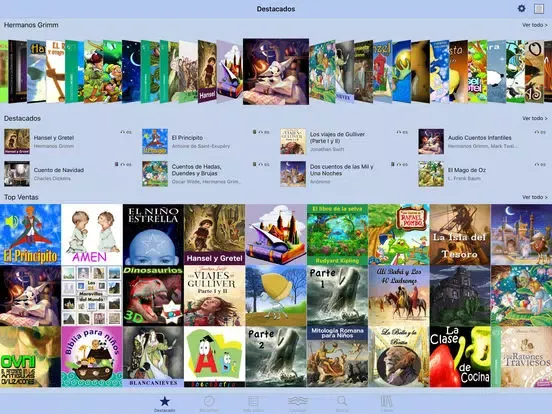Open the Blancanieves cover
This screenshot has width=552, height=414.
153,357
